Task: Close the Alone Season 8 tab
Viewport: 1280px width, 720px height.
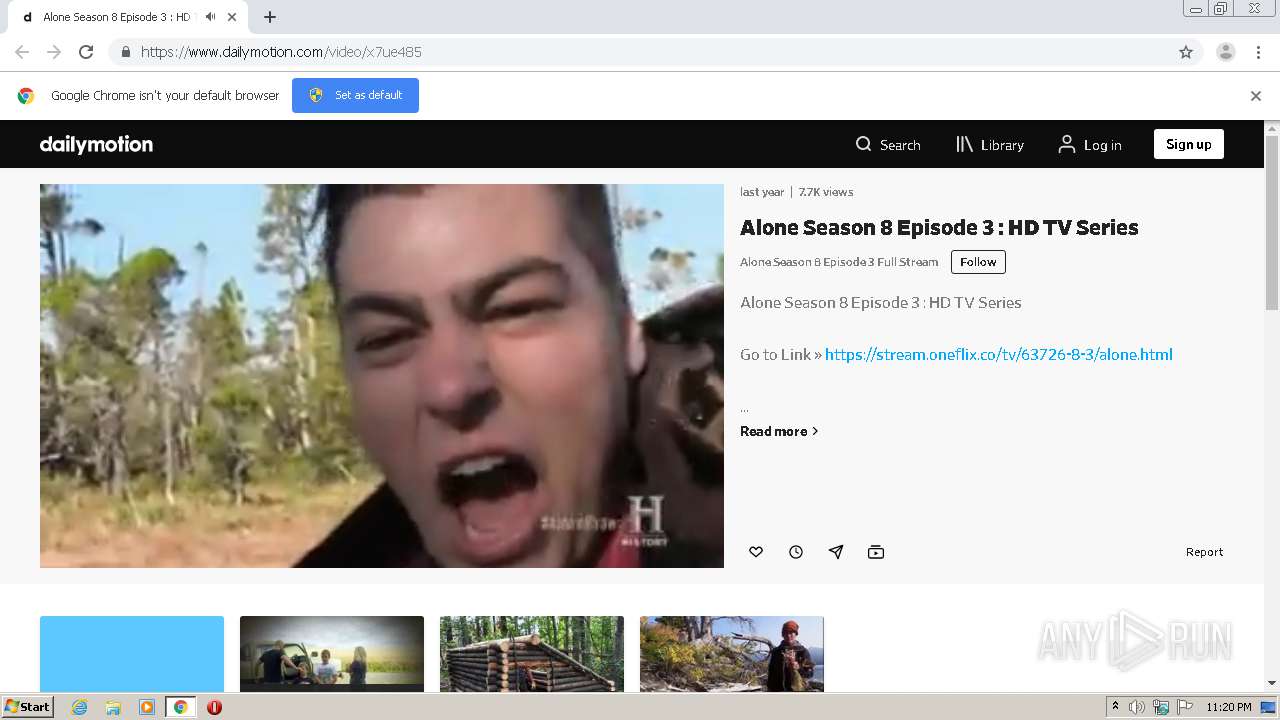Action: [x=232, y=17]
